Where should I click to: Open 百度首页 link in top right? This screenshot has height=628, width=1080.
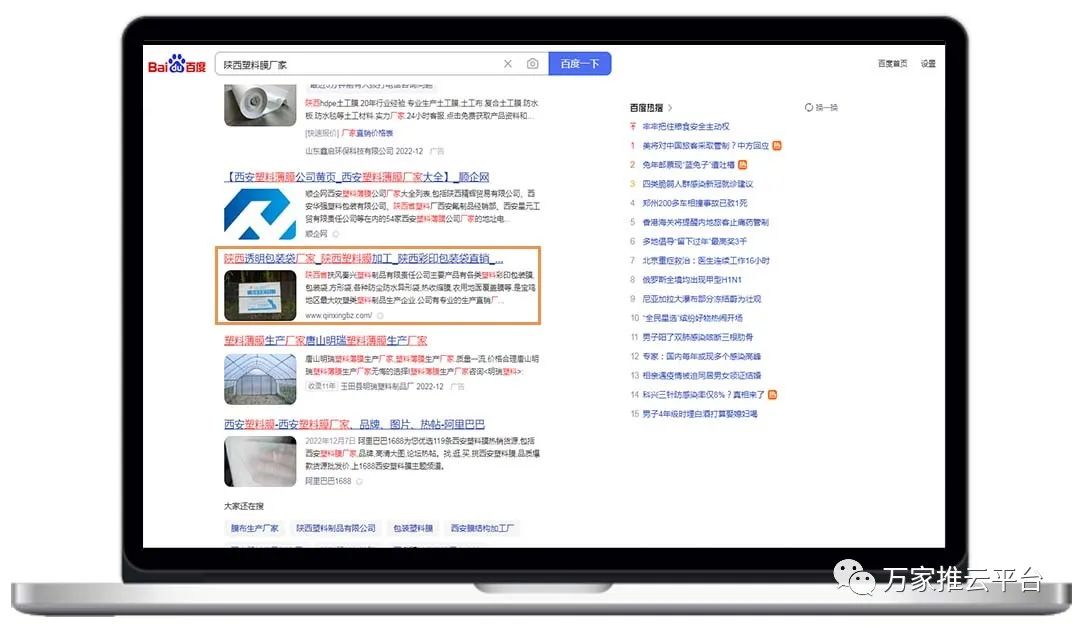[x=892, y=64]
